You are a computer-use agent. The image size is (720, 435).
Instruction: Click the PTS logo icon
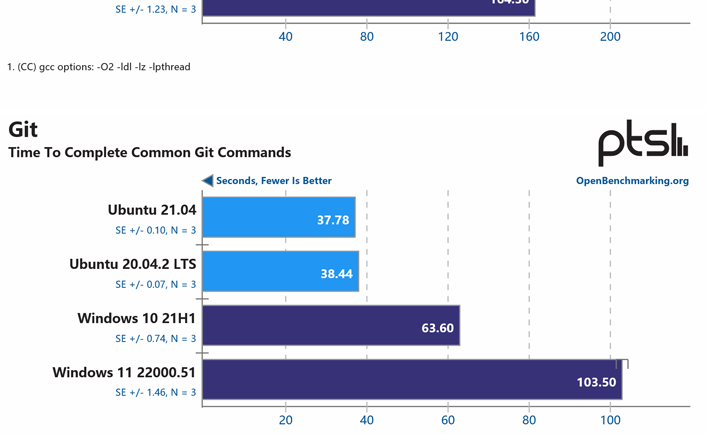(x=643, y=143)
